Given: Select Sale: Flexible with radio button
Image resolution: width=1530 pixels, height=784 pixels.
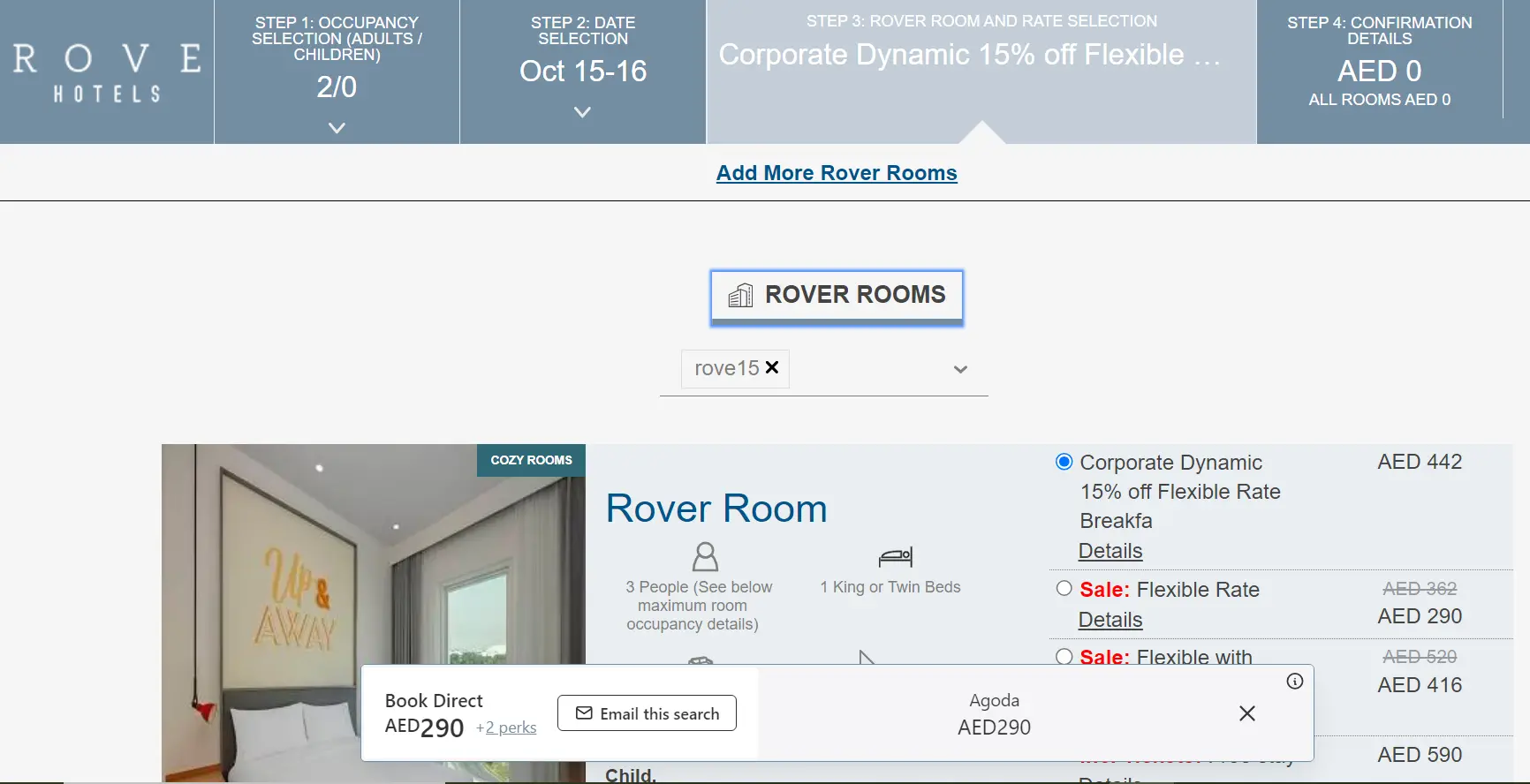Looking at the screenshot, I should 1064,657.
